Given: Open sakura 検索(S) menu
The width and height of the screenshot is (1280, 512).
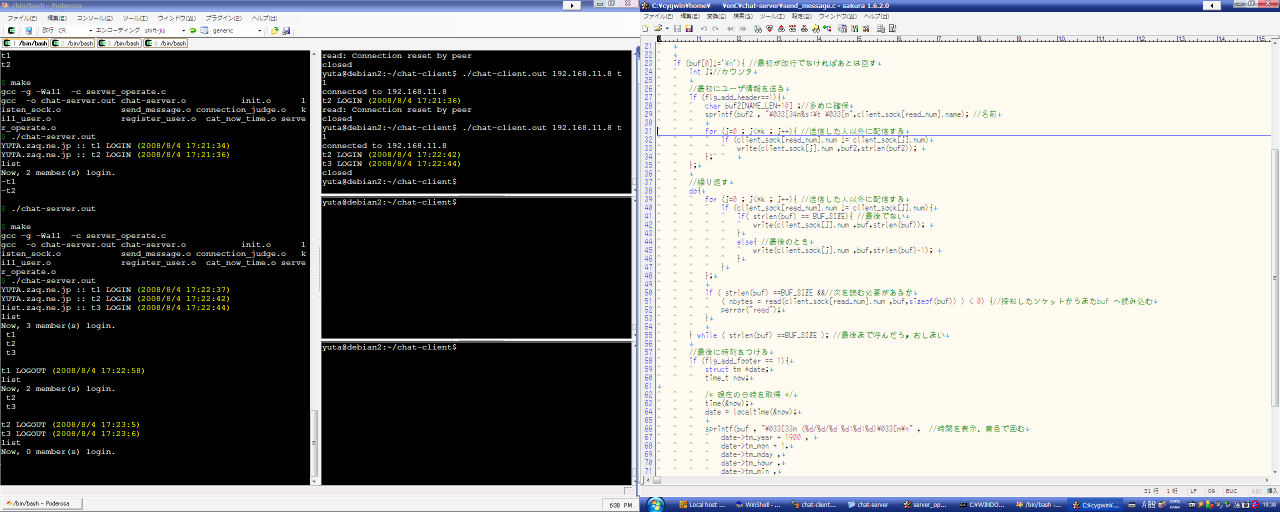Looking at the screenshot, I should [743, 16].
